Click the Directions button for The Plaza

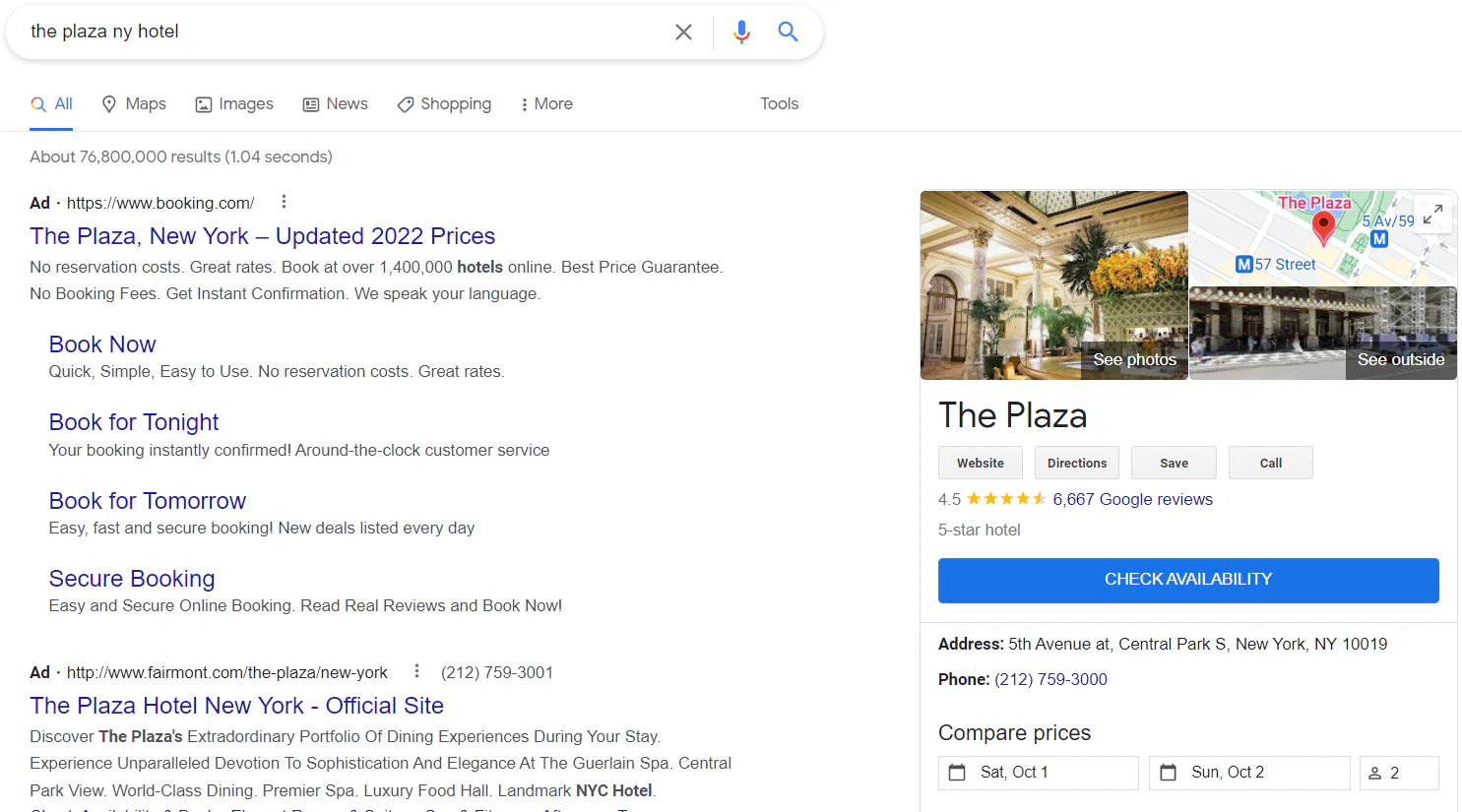coord(1076,462)
